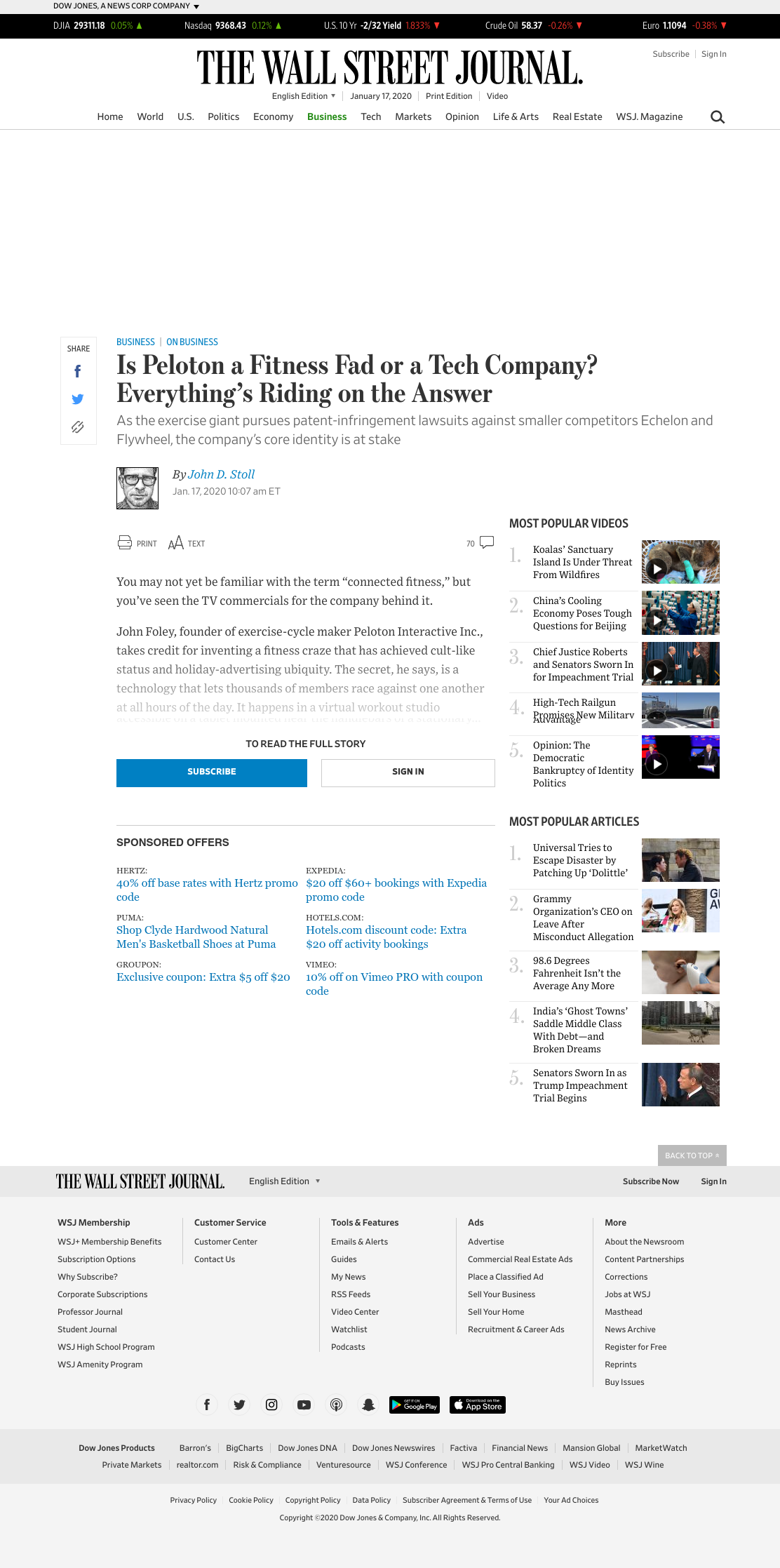Copy article link from share sidebar
Viewport: 780px width, 1568px height.
[78, 427]
